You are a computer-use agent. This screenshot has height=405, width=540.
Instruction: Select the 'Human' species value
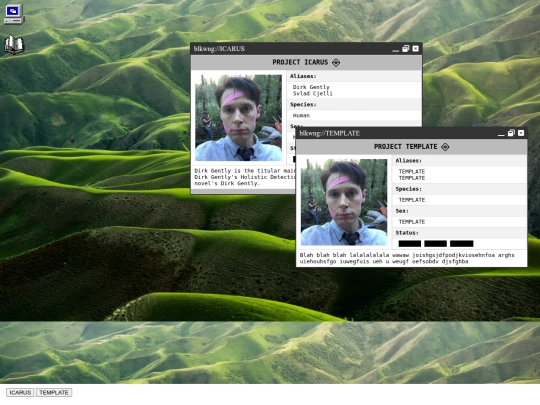pyautogui.click(x=301, y=115)
